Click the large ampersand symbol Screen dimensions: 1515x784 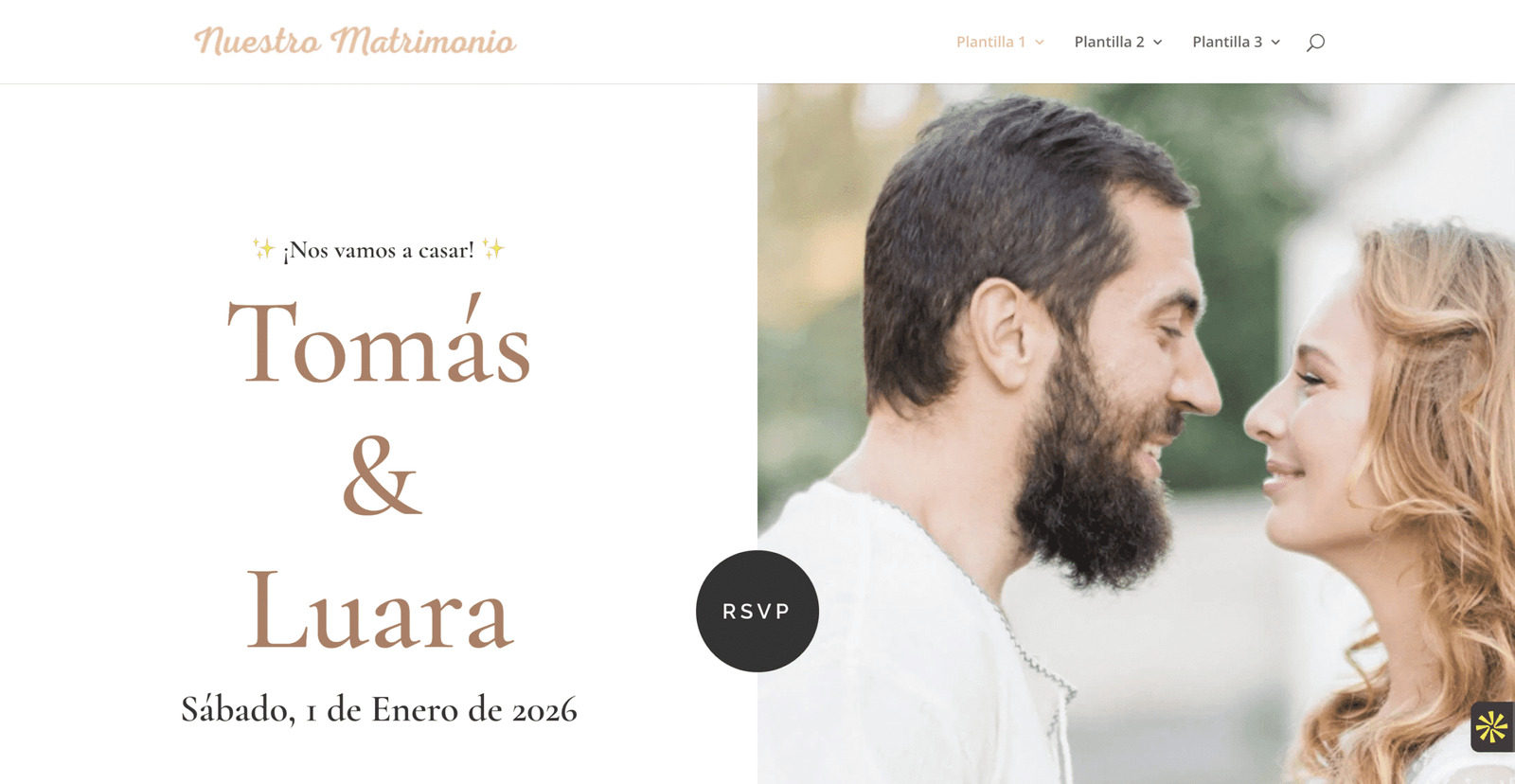pos(381,475)
